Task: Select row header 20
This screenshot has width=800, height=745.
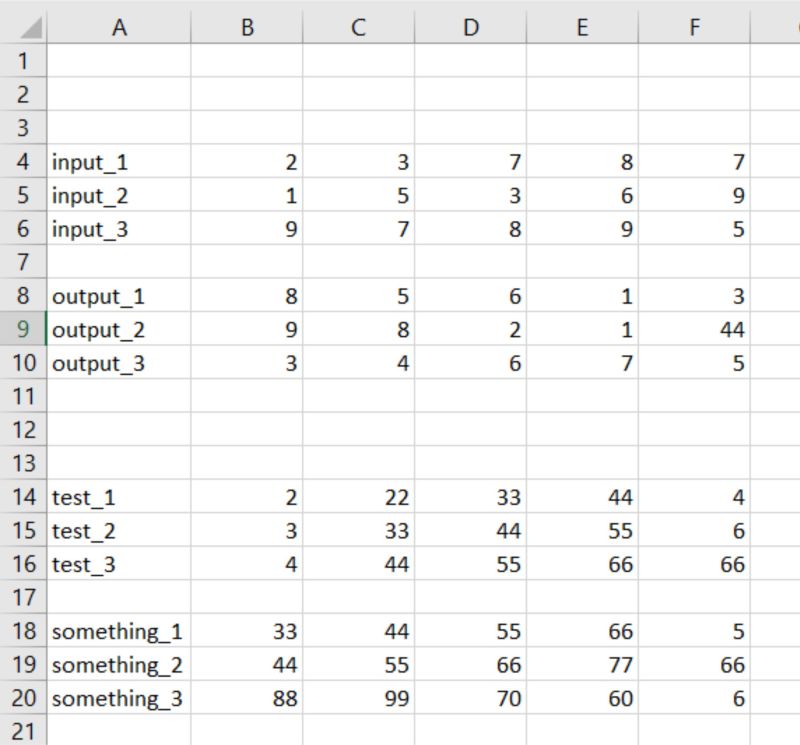Action: 22,698
